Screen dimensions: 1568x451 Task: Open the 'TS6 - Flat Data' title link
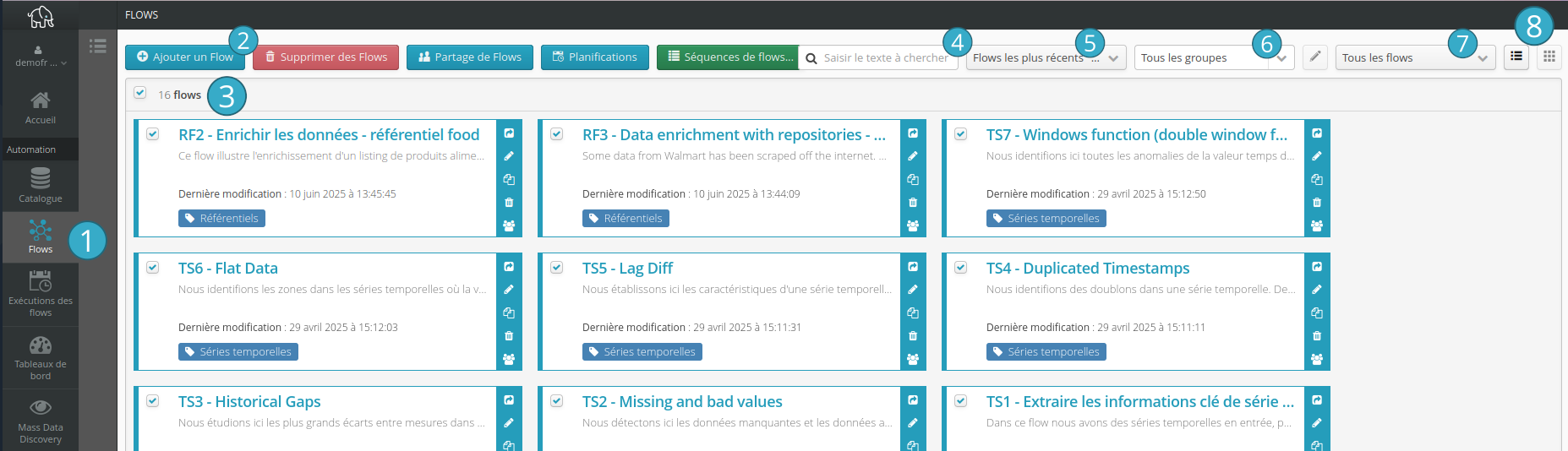pos(228,268)
